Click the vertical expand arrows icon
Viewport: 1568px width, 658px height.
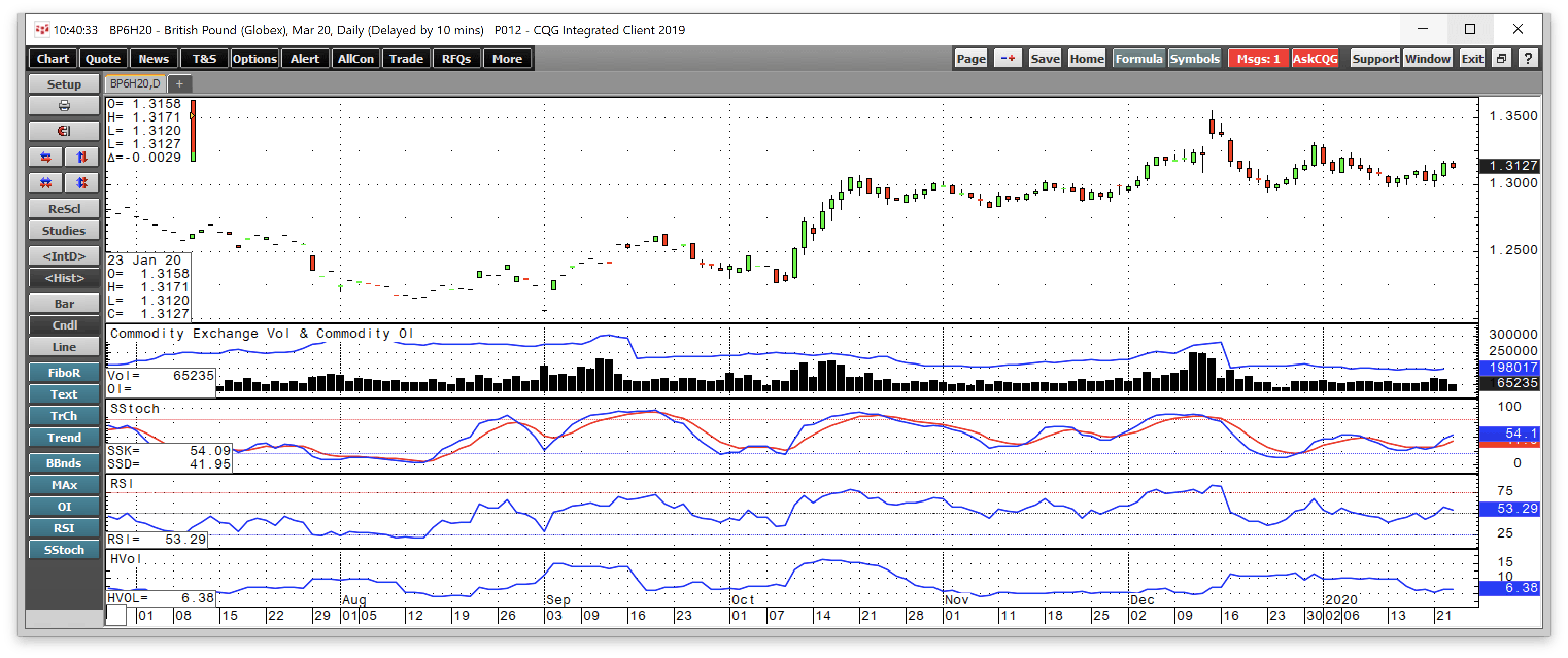pyautogui.click(x=81, y=157)
